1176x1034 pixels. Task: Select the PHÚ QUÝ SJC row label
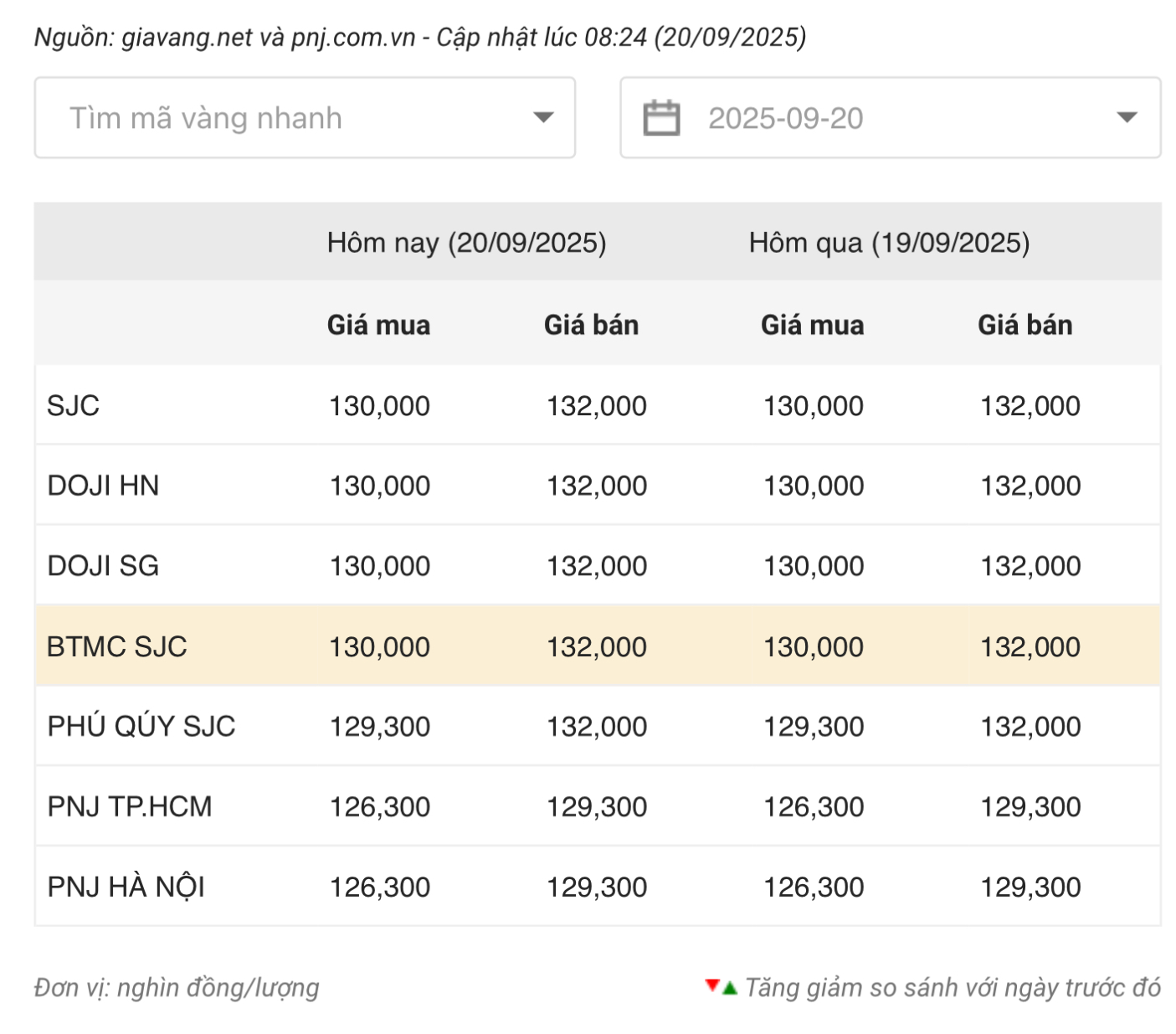(141, 727)
